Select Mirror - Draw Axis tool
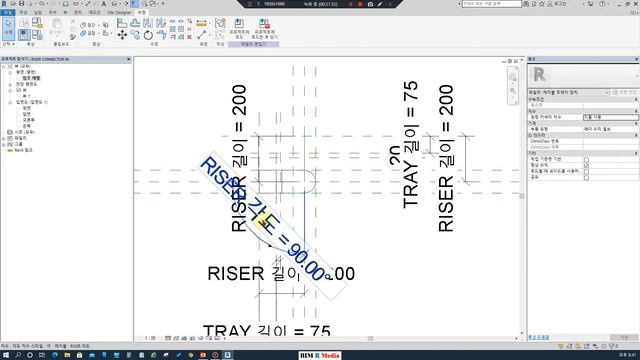The width and height of the screenshot is (640, 360). click(x=161, y=23)
